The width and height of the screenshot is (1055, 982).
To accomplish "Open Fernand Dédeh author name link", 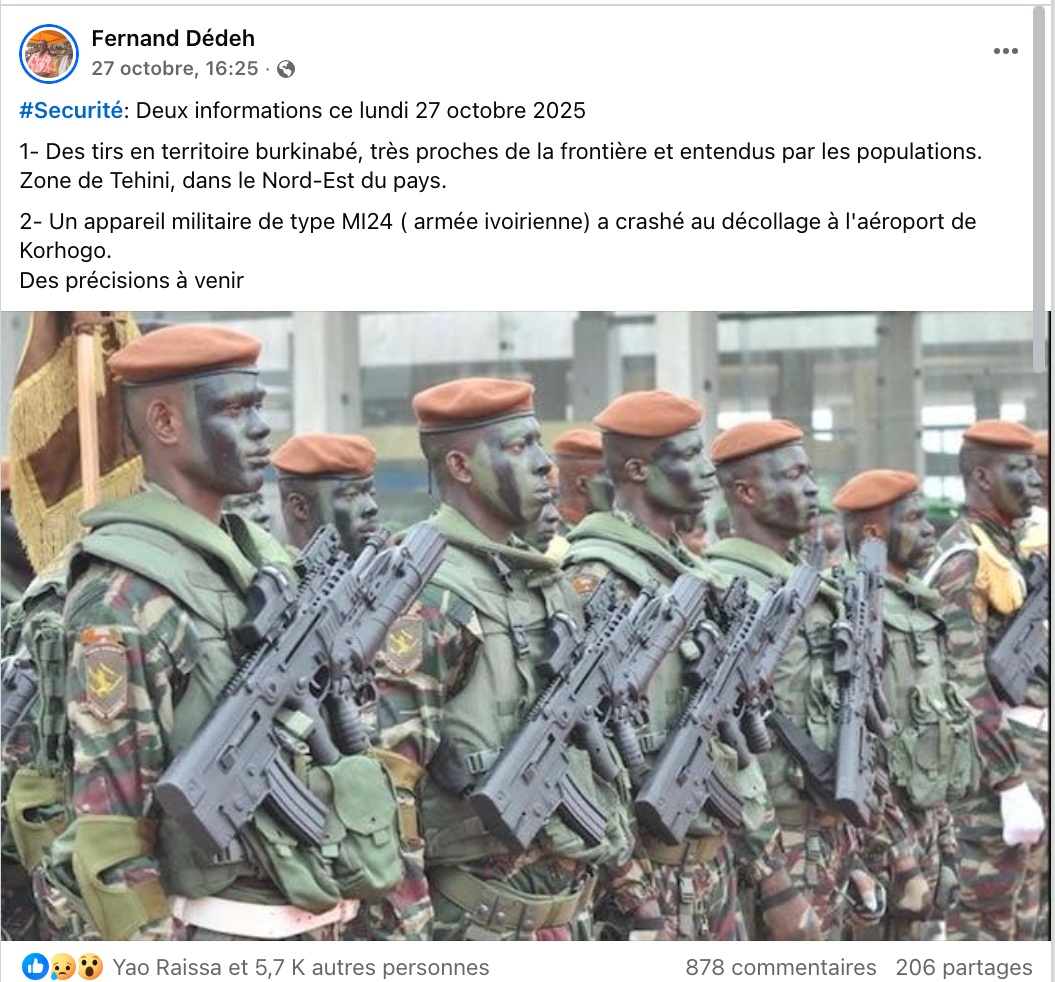I will (173, 38).
